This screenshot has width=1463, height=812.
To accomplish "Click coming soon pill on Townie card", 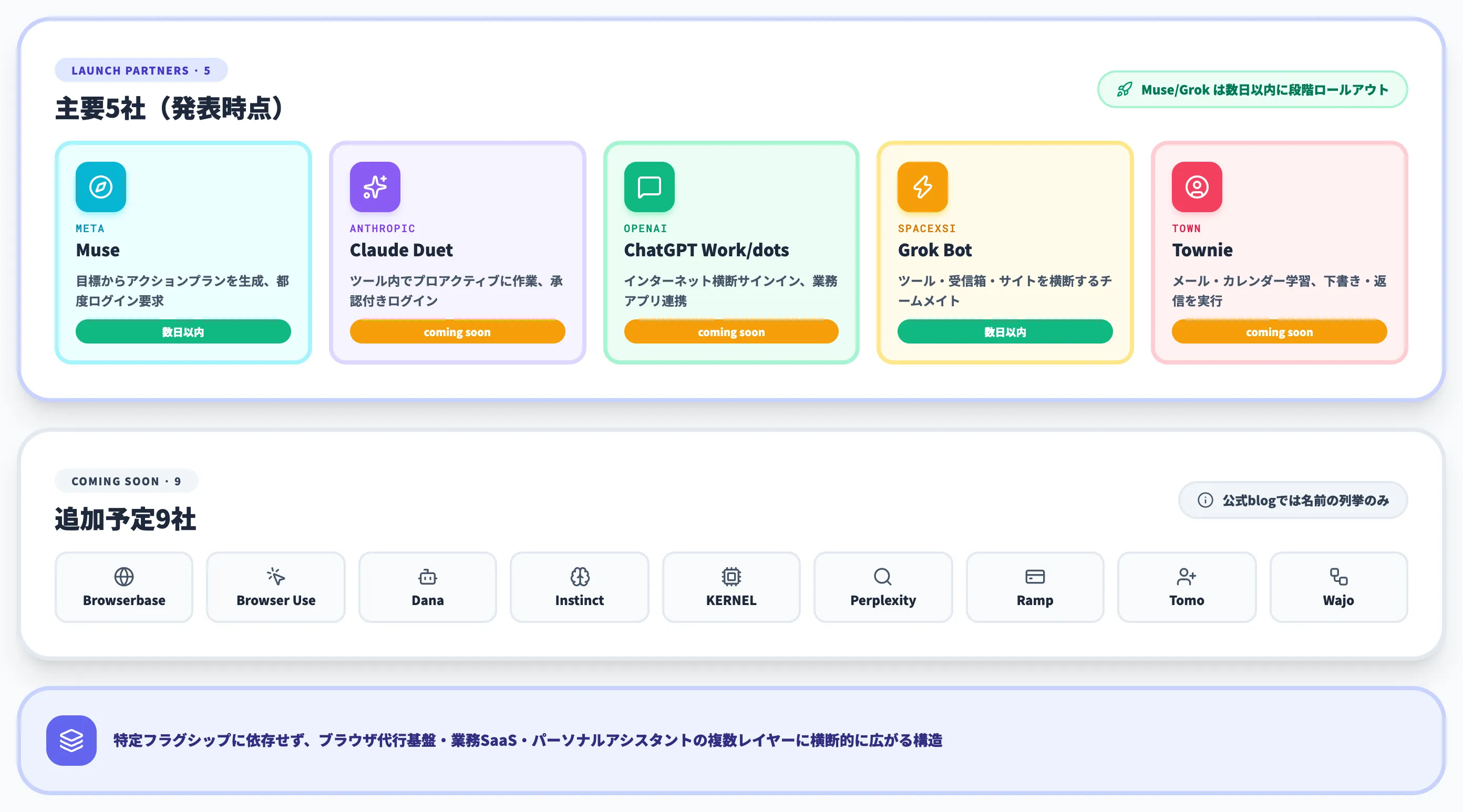I will (1279, 331).
